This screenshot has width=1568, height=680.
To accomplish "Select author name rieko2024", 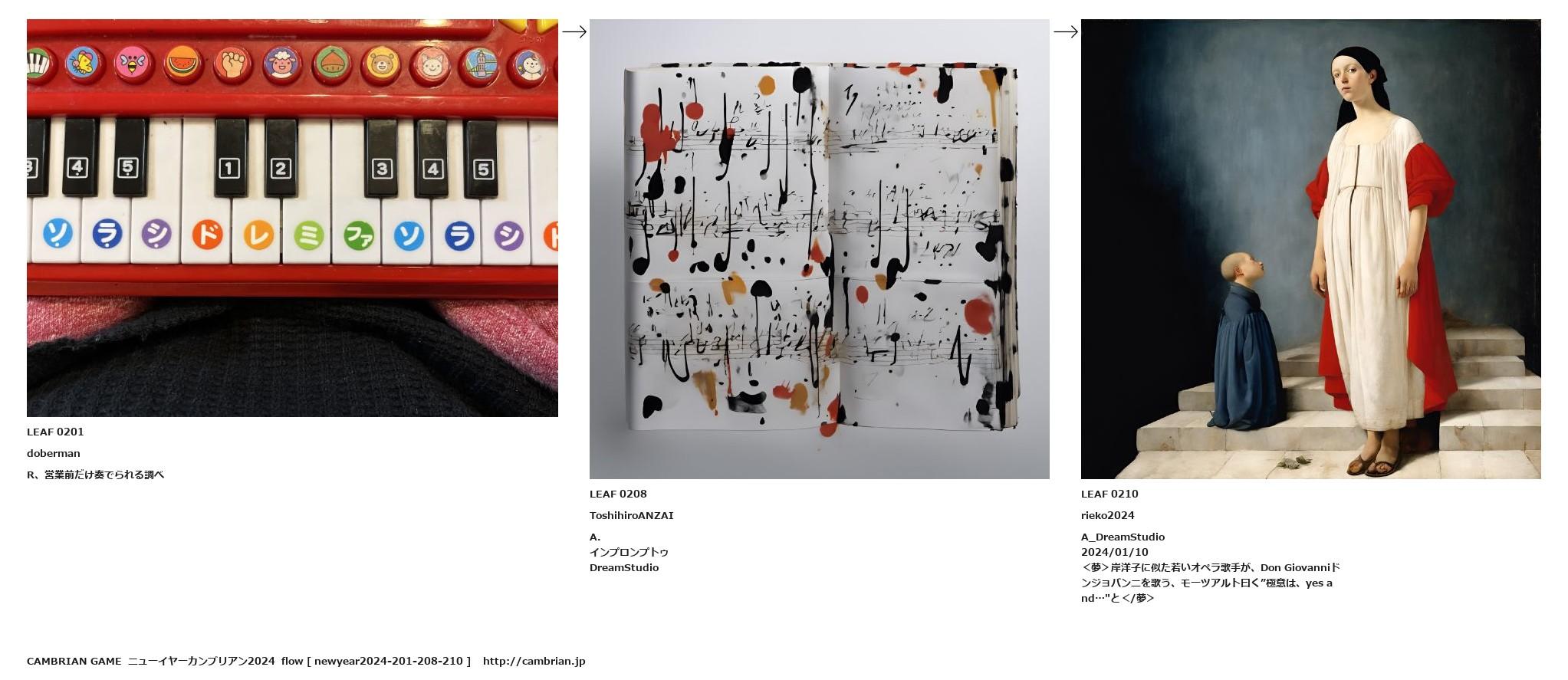I will 1108,515.
